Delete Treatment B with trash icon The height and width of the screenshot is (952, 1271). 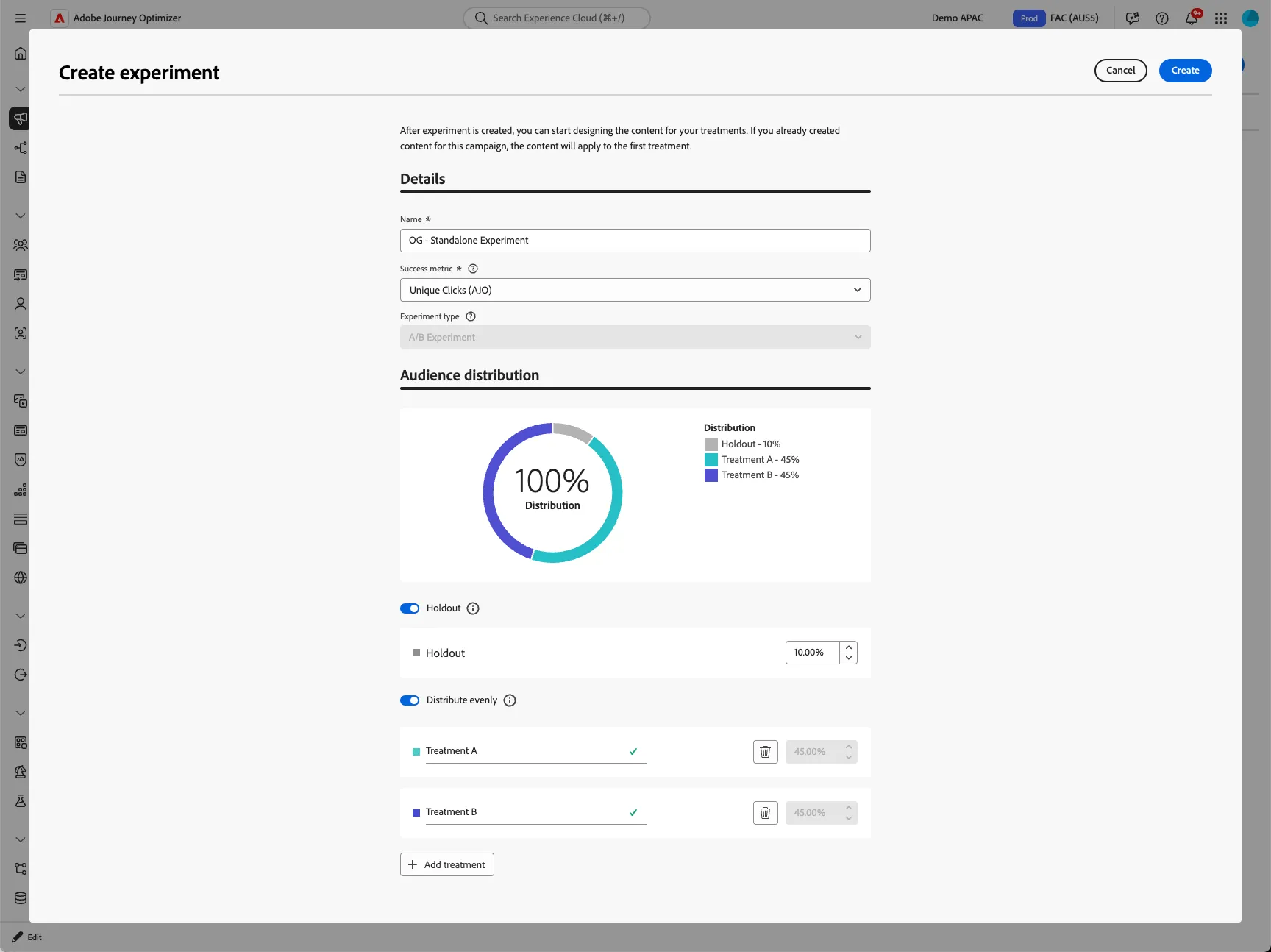click(766, 813)
